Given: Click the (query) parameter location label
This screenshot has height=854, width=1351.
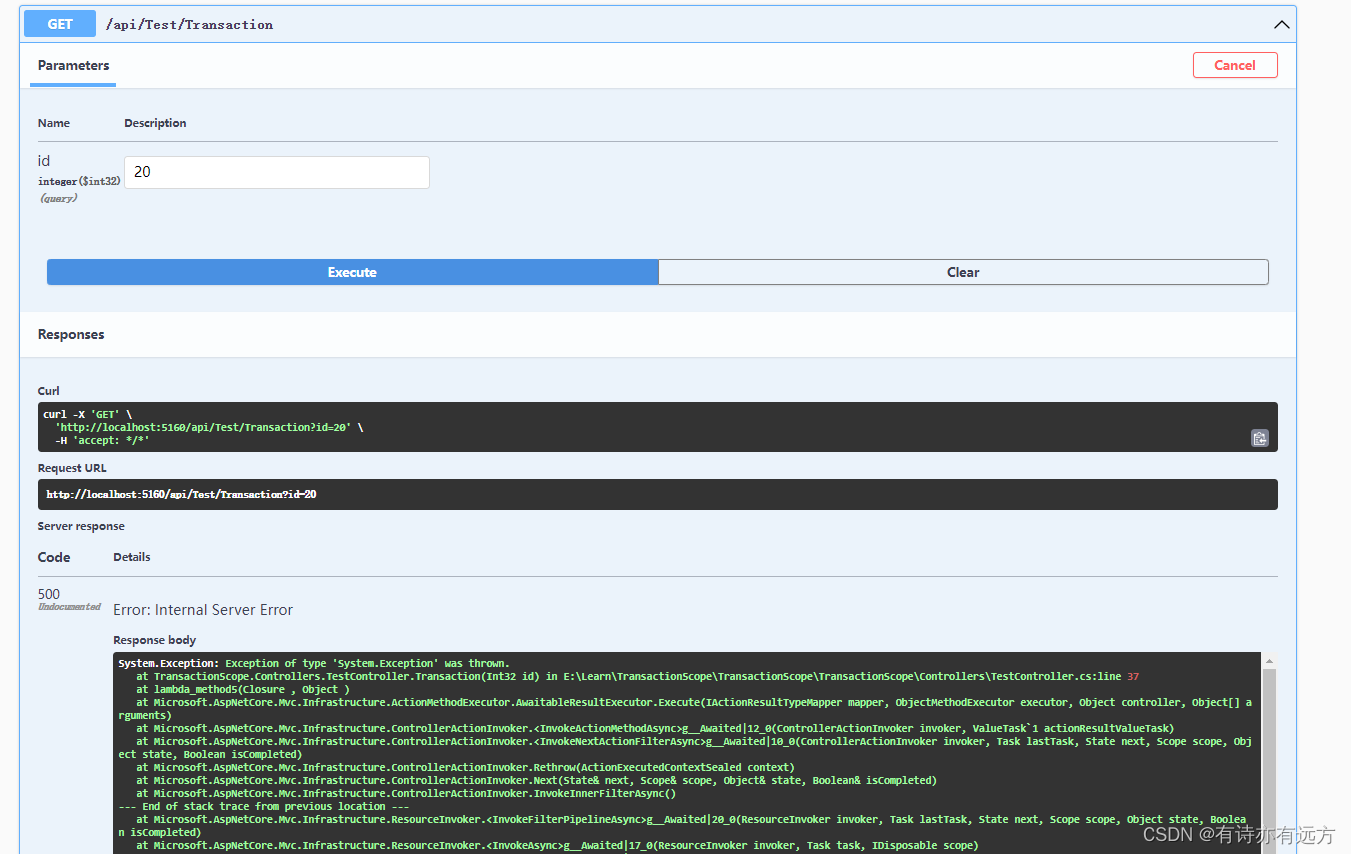Looking at the screenshot, I should tap(58, 198).
